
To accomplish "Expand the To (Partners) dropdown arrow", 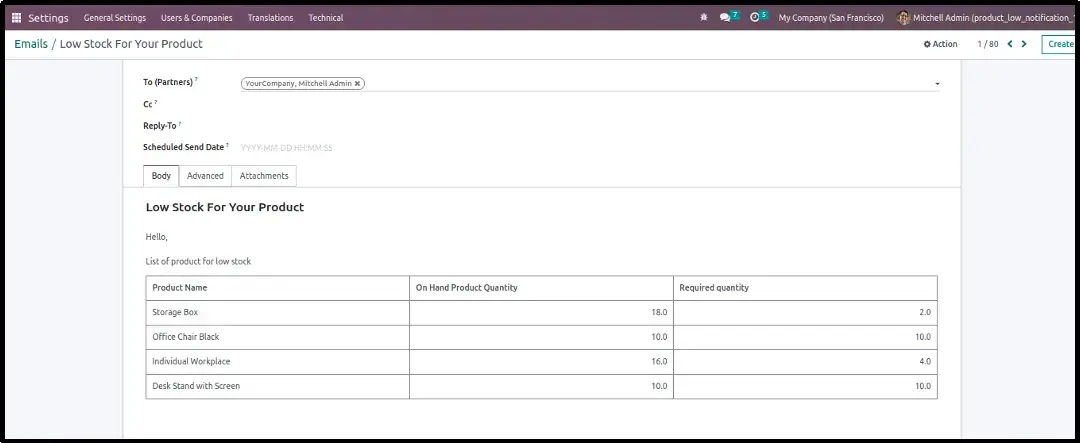I will [937, 84].
